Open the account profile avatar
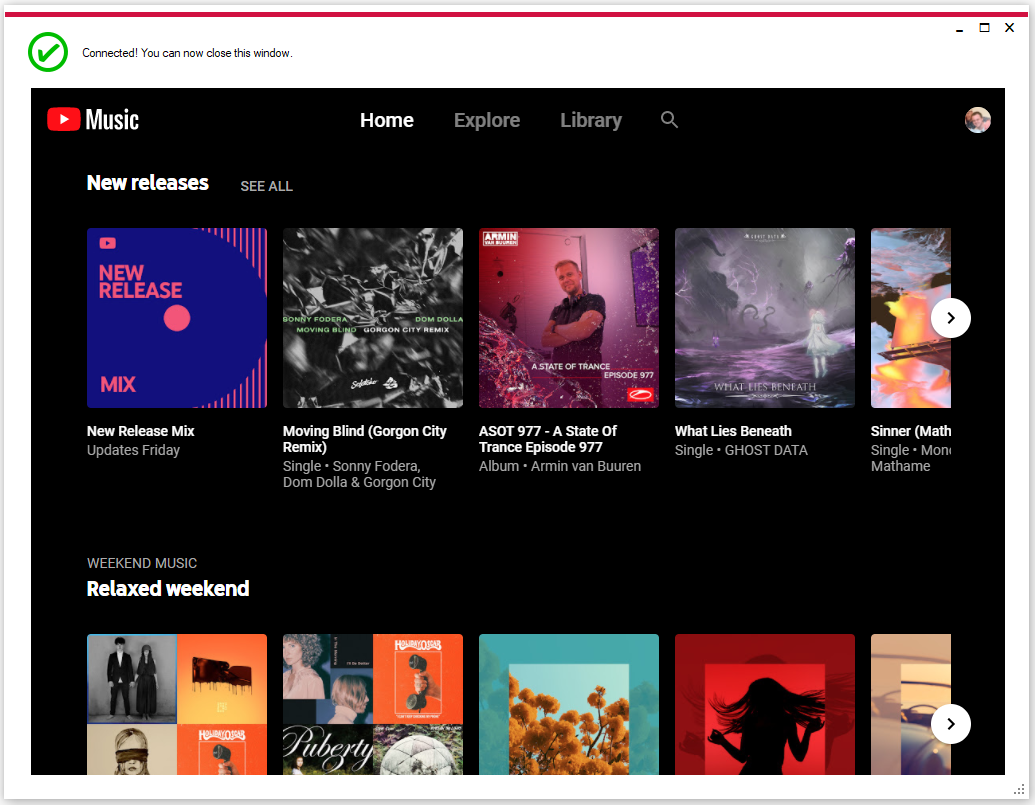Screen dimensions: 1035x805 coord(978,120)
